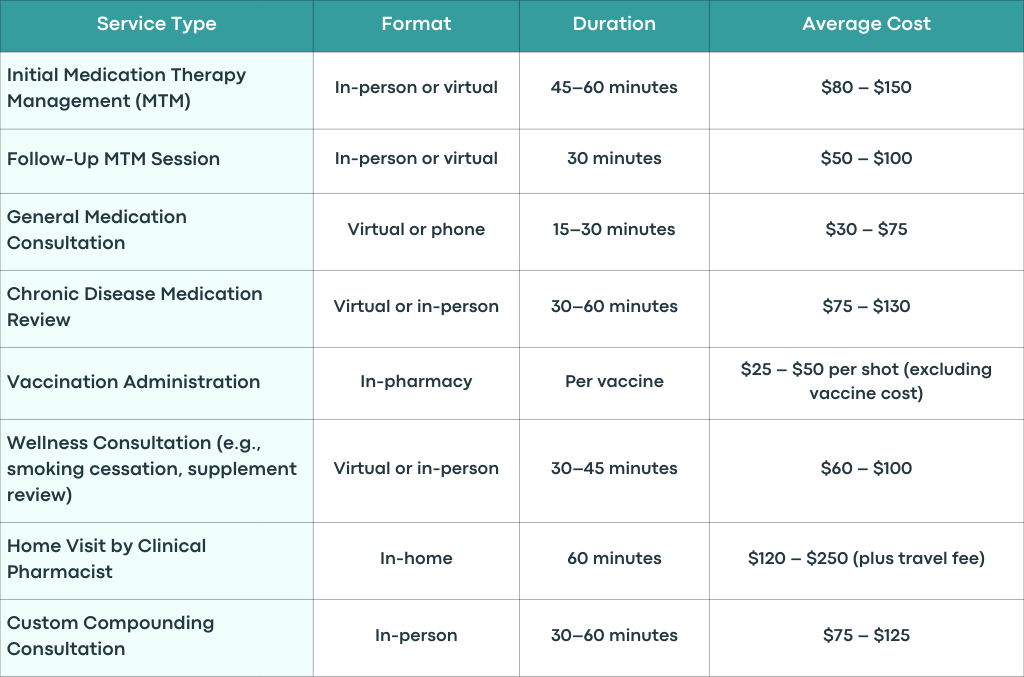Select the Vaccination Administration cell
The height and width of the screenshot is (677, 1024).
tap(157, 383)
